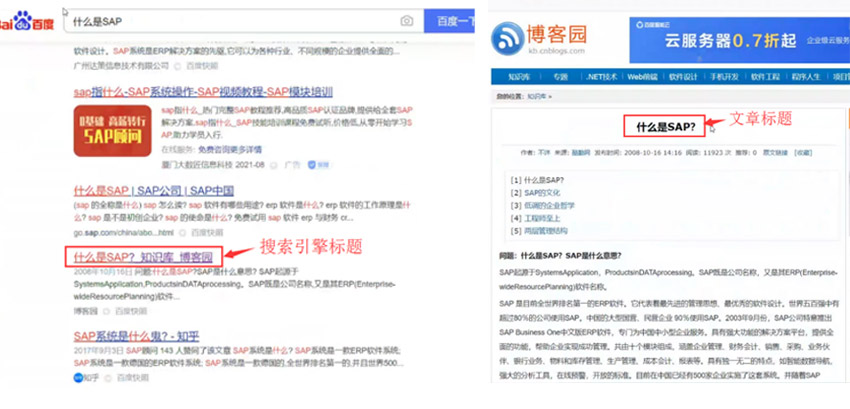Click the author 不详 link
Image resolution: width=850 pixels, height=409 pixels.
point(544,153)
